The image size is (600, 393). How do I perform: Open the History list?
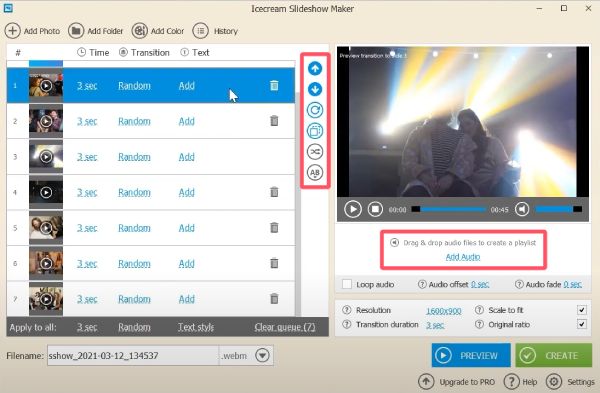click(215, 31)
